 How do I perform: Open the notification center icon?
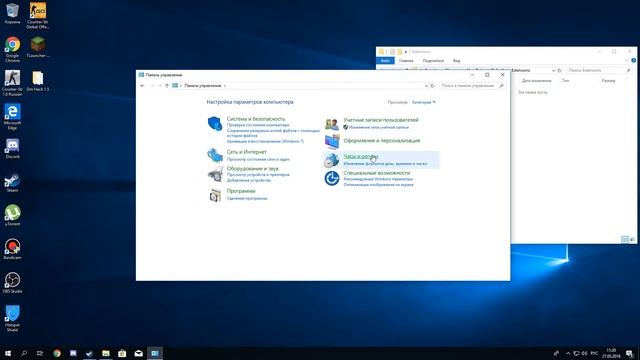click(x=629, y=353)
